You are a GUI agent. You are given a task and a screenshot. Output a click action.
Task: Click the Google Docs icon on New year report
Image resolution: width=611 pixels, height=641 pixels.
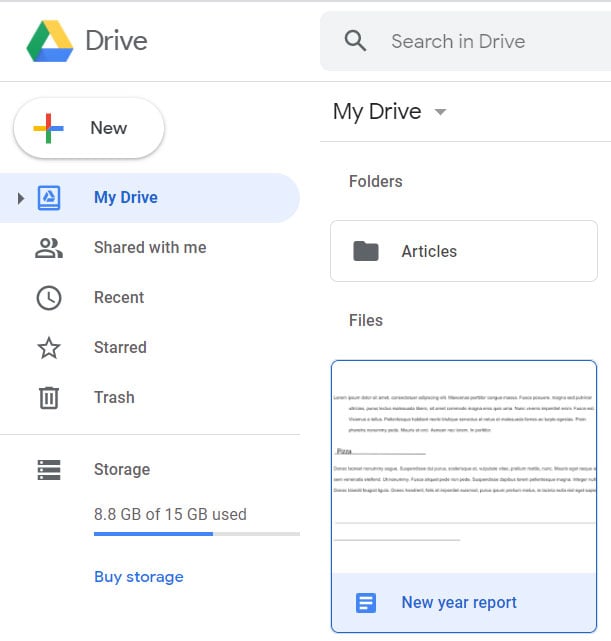pos(366,603)
